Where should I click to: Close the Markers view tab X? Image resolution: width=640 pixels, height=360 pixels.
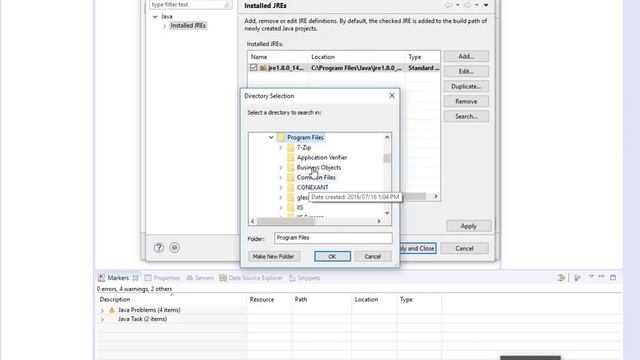[136, 278]
